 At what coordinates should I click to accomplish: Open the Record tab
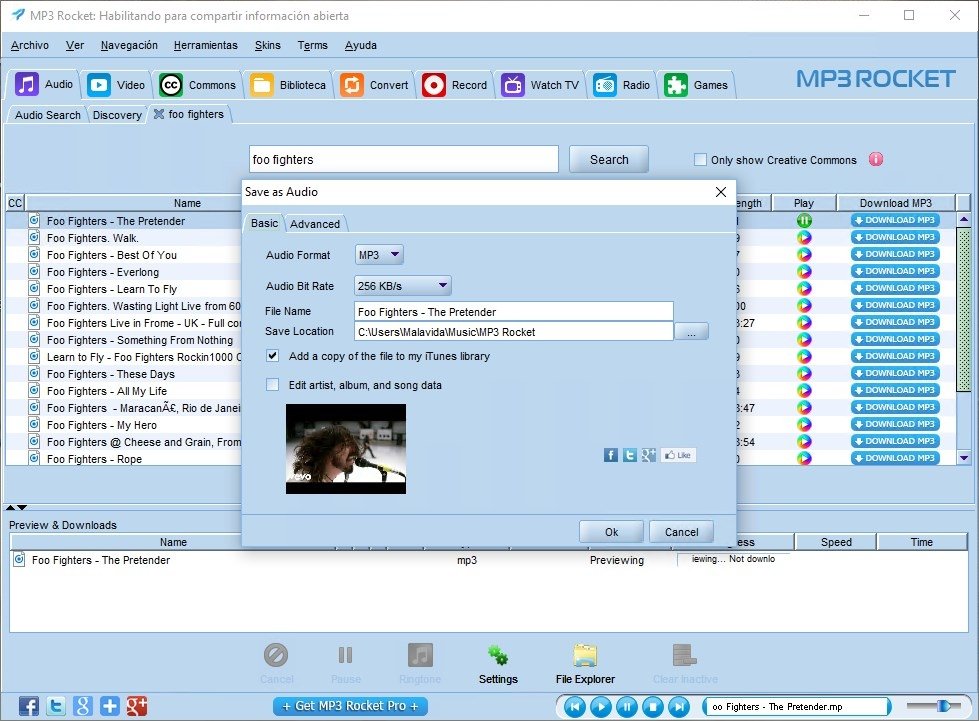pyautogui.click(x=455, y=85)
